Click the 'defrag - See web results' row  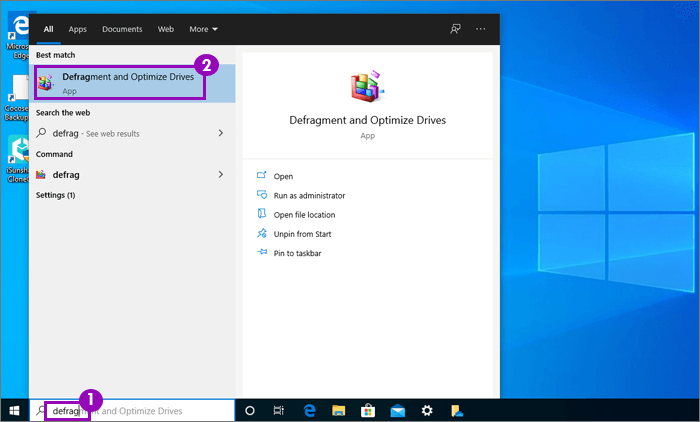[132, 133]
